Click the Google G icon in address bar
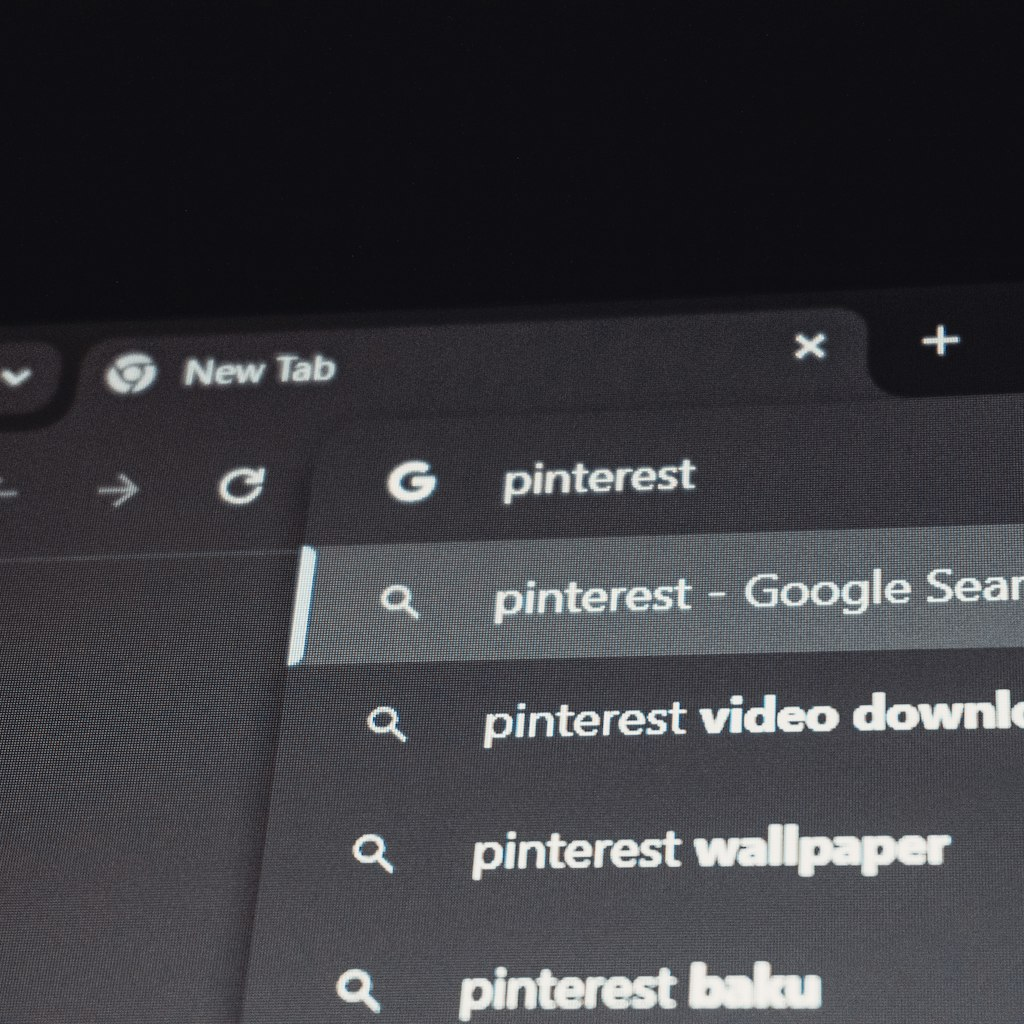The width and height of the screenshot is (1024, 1024). 411,482
